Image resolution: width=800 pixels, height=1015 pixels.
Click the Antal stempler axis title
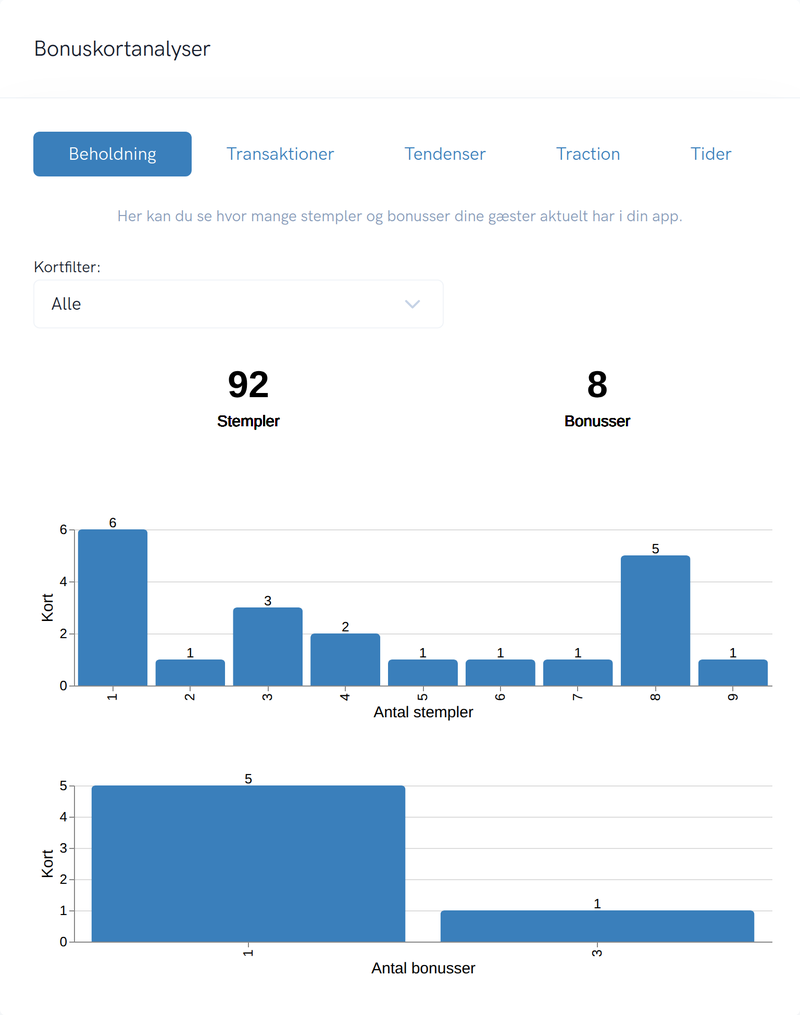click(423, 712)
